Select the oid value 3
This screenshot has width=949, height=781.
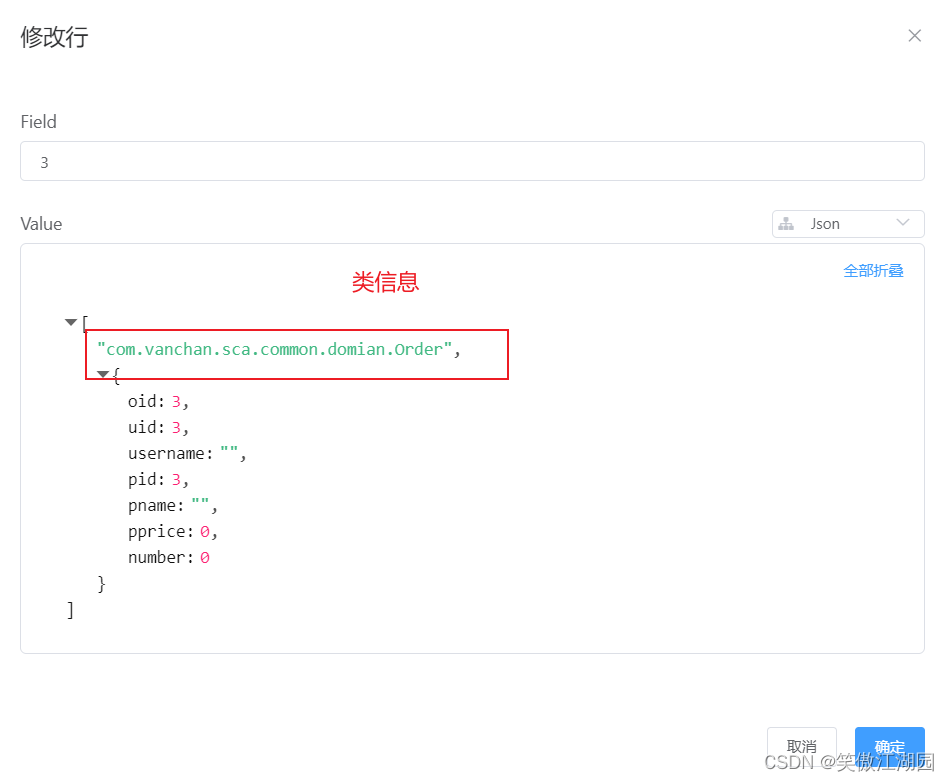177,401
